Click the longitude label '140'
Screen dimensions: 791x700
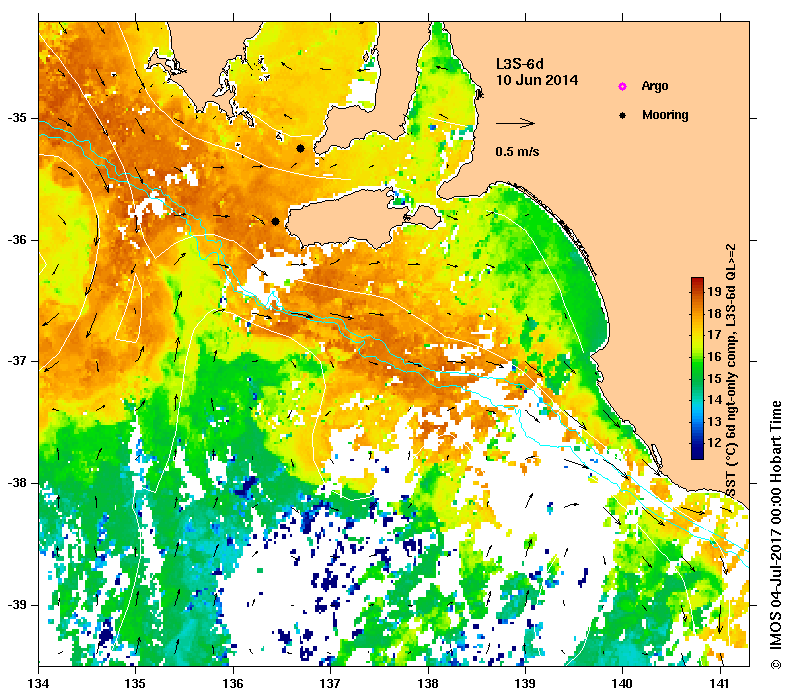point(623,684)
